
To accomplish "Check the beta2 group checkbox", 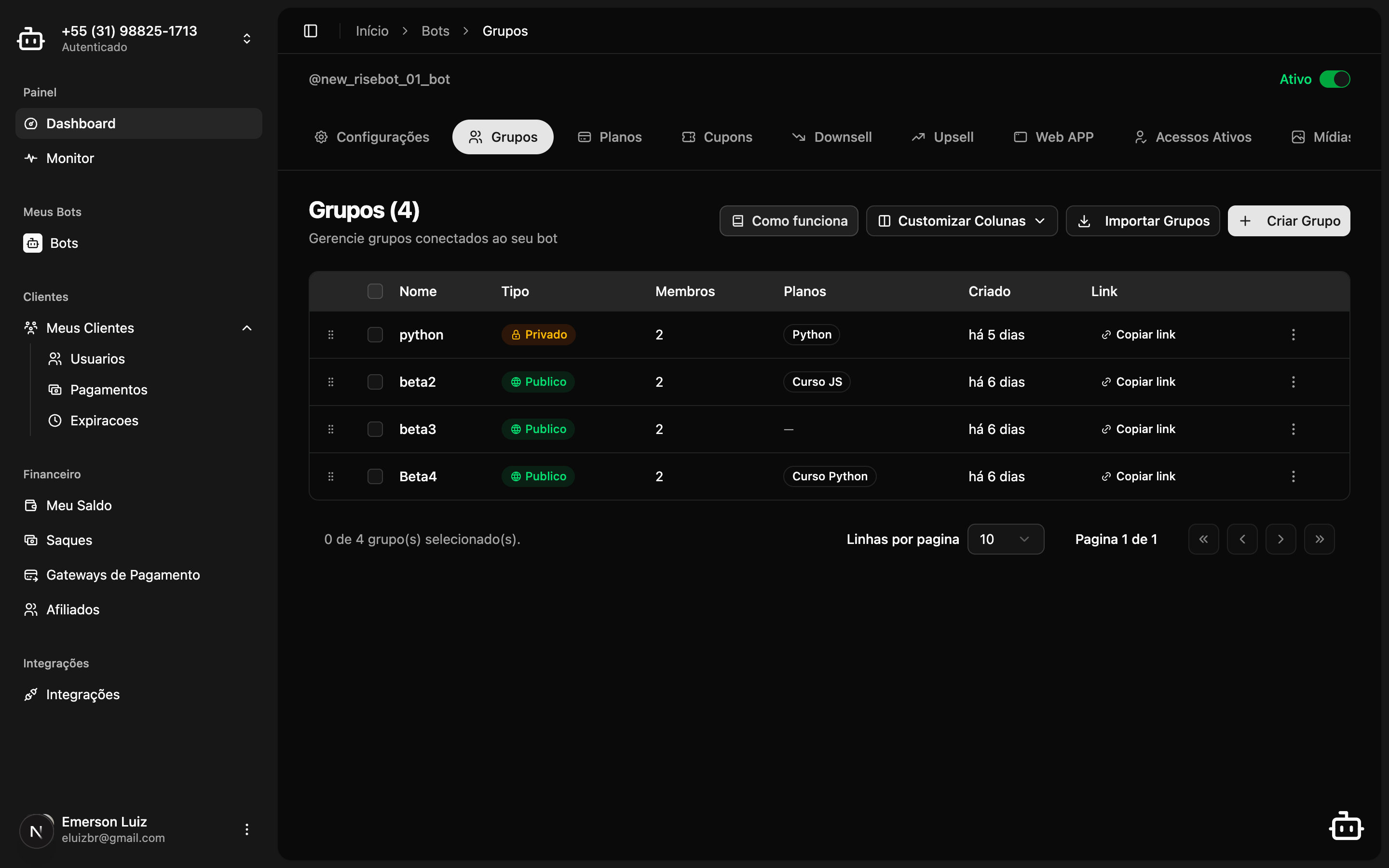I will point(375,382).
